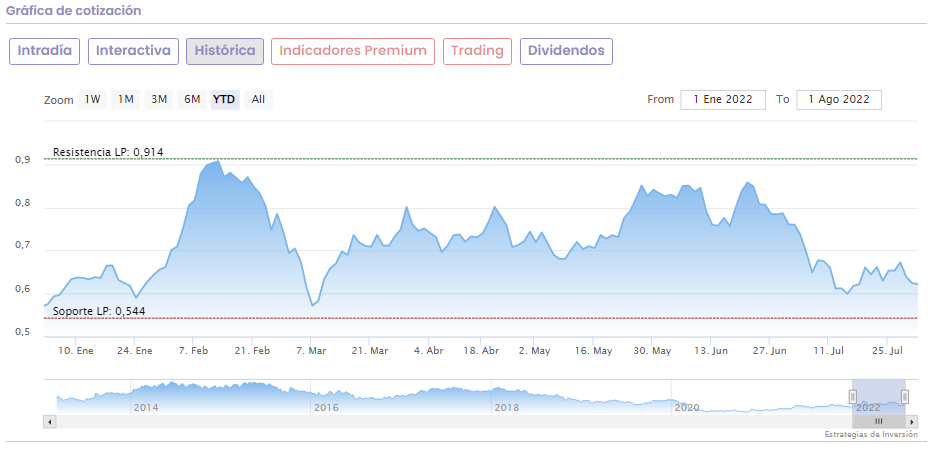Switch to the Histórica tab

225,51
